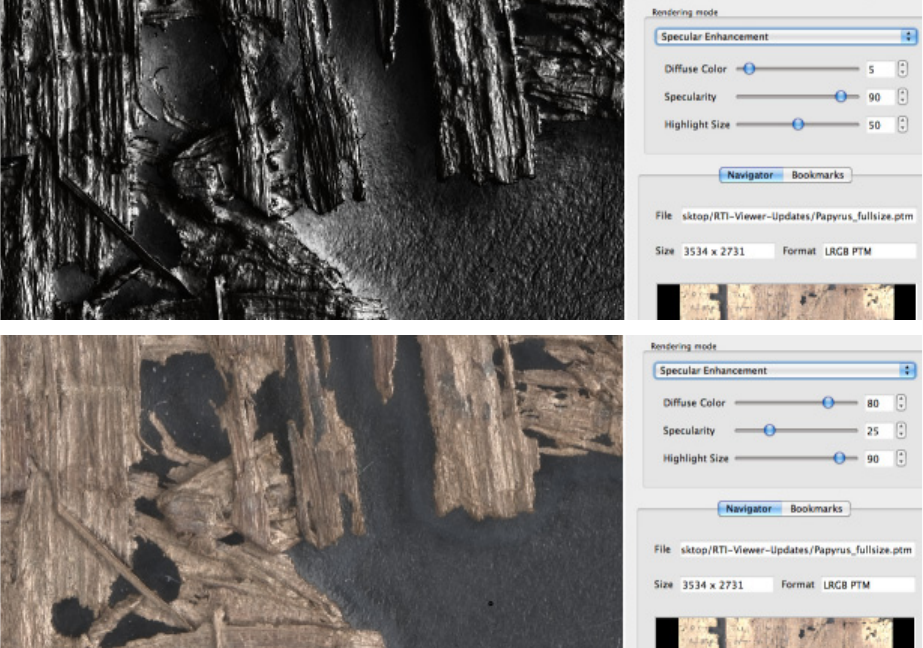923x648 pixels.
Task: Click Size field 3534 x 2731 in top panel
Action: click(728, 251)
